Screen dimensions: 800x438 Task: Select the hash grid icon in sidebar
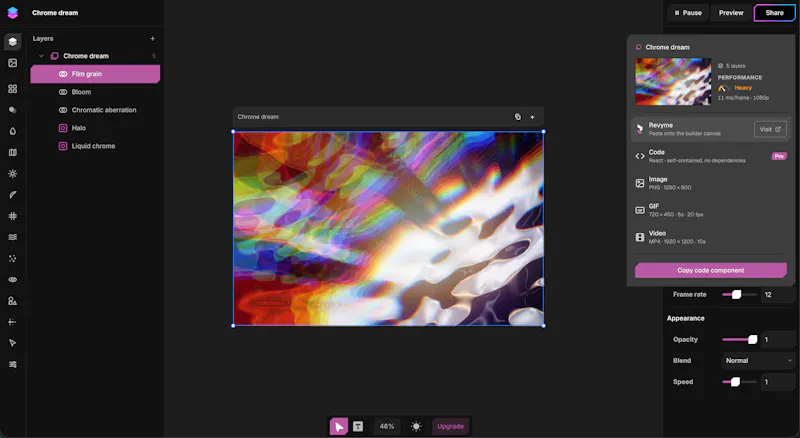[x=13, y=216]
